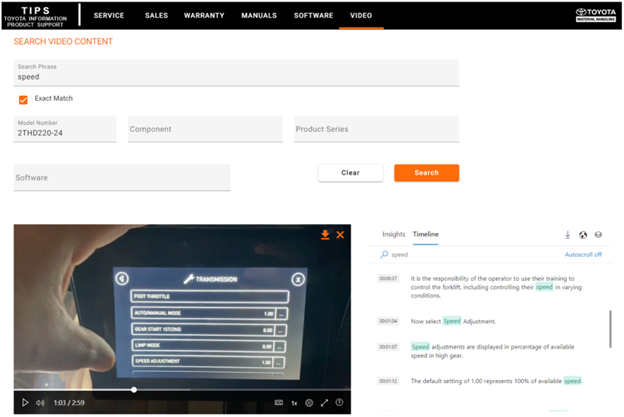The height and width of the screenshot is (417, 624).
Task: Play the video
Action: click(25, 403)
